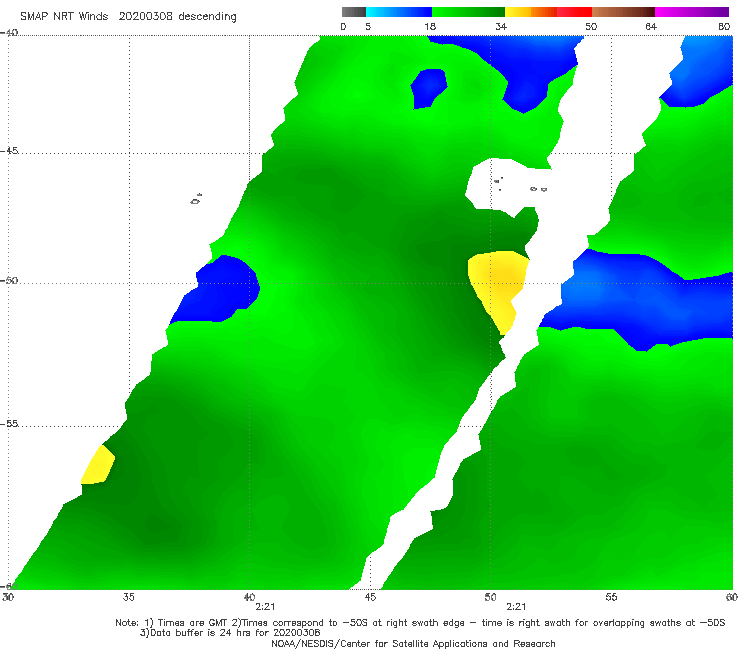This screenshot has height=650, width=740.
Task: Click the longitude axis label '45'
Action: [370, 597]
